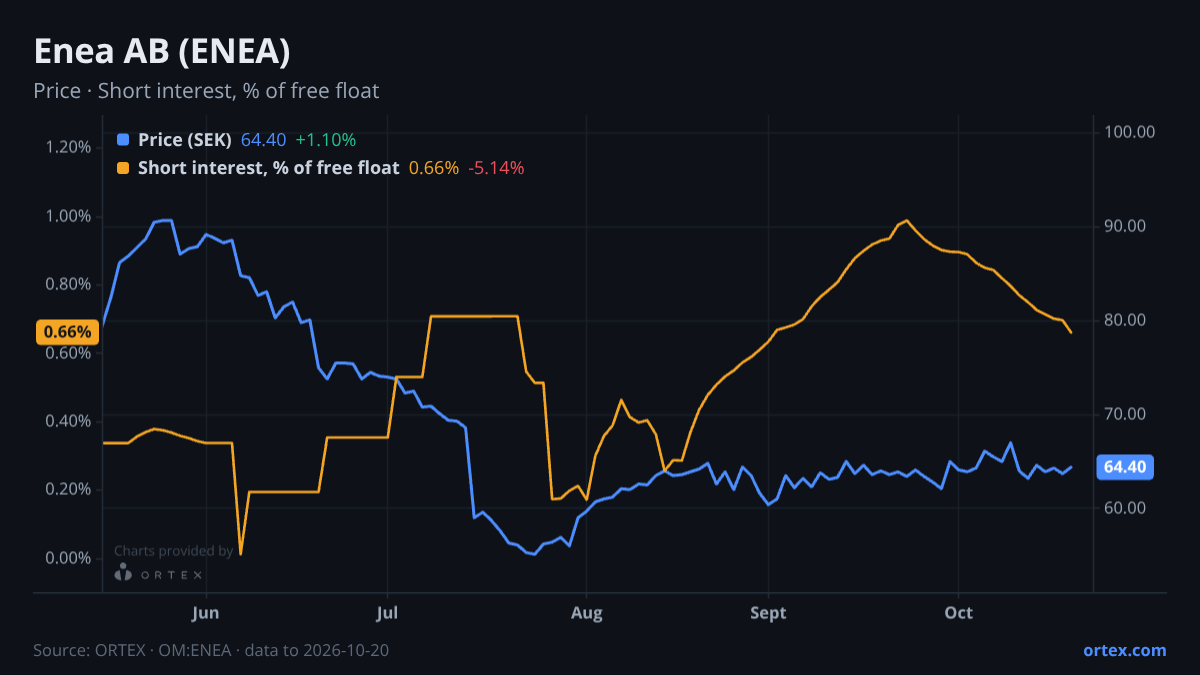Click the 80.00 right axis label
The image size is (1200, 675).
pos(1126,320)
